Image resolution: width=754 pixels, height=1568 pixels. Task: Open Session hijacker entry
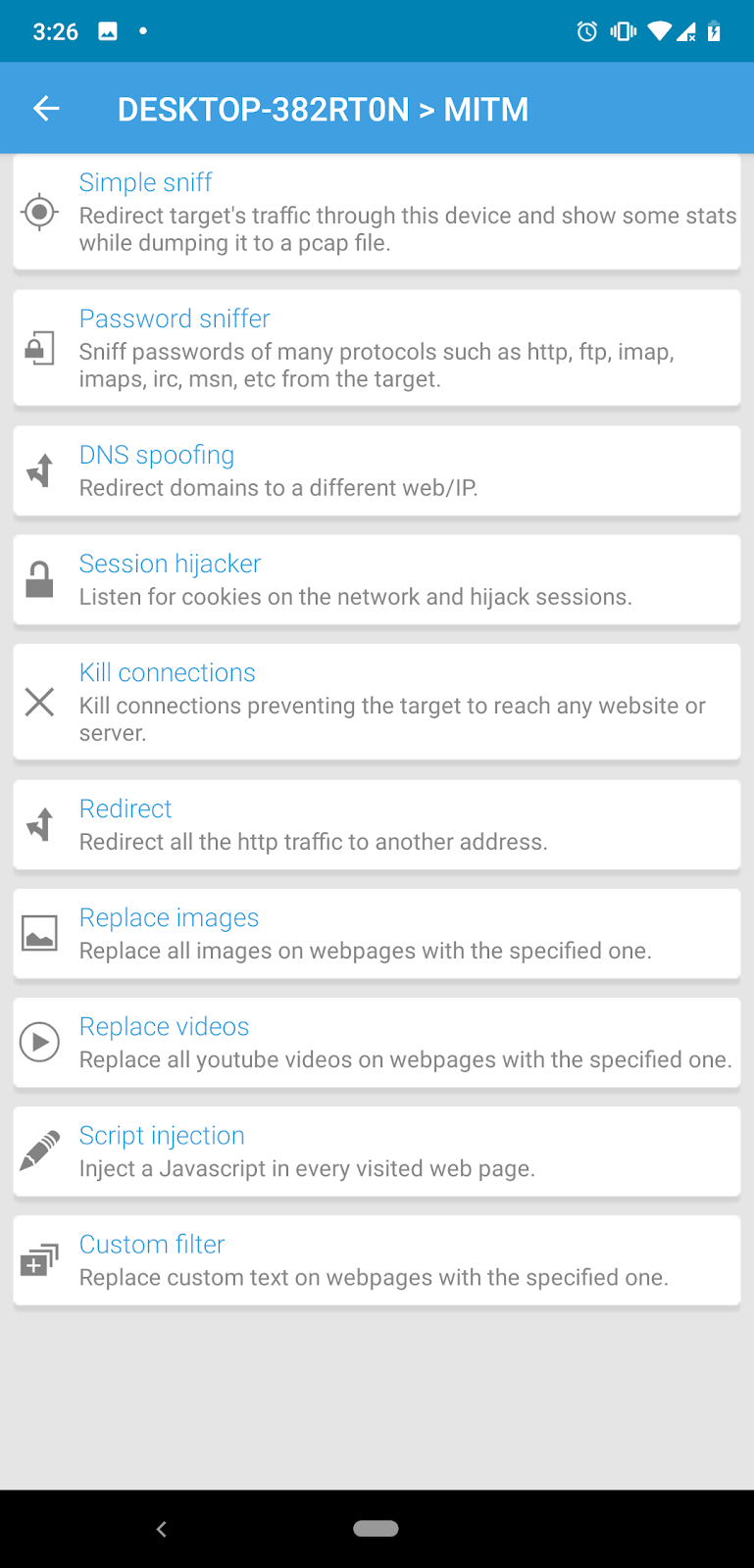click(x=170, y=563)
